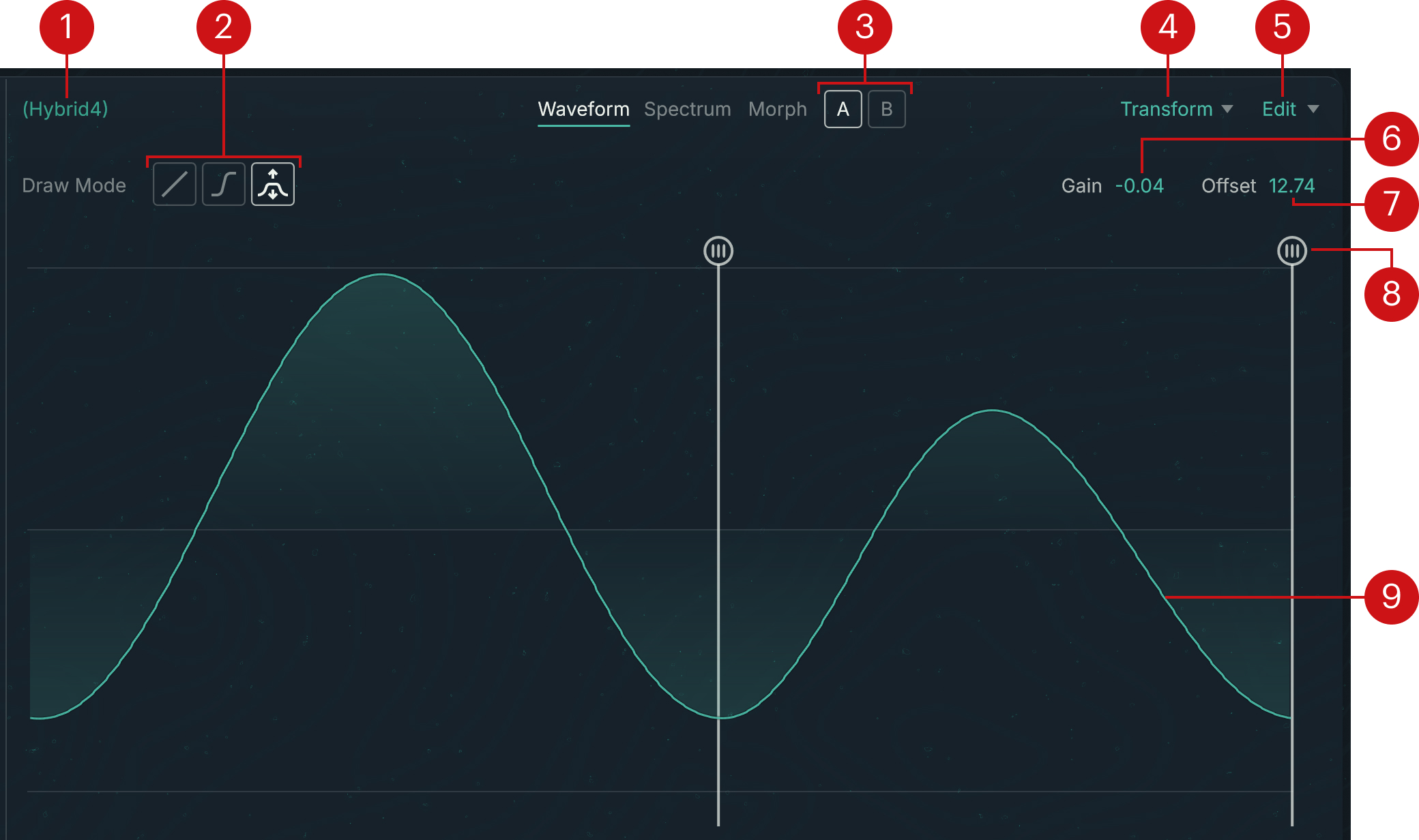Open the Transform menu

[1167, 109]
